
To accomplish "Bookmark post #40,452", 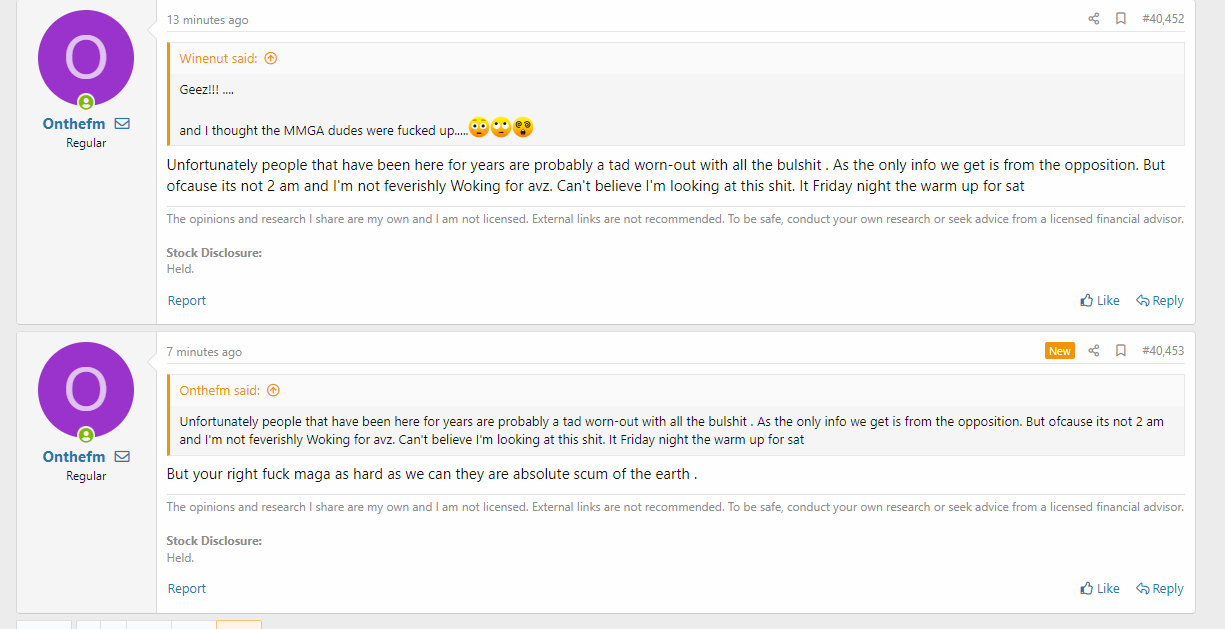I will 1121,19.
